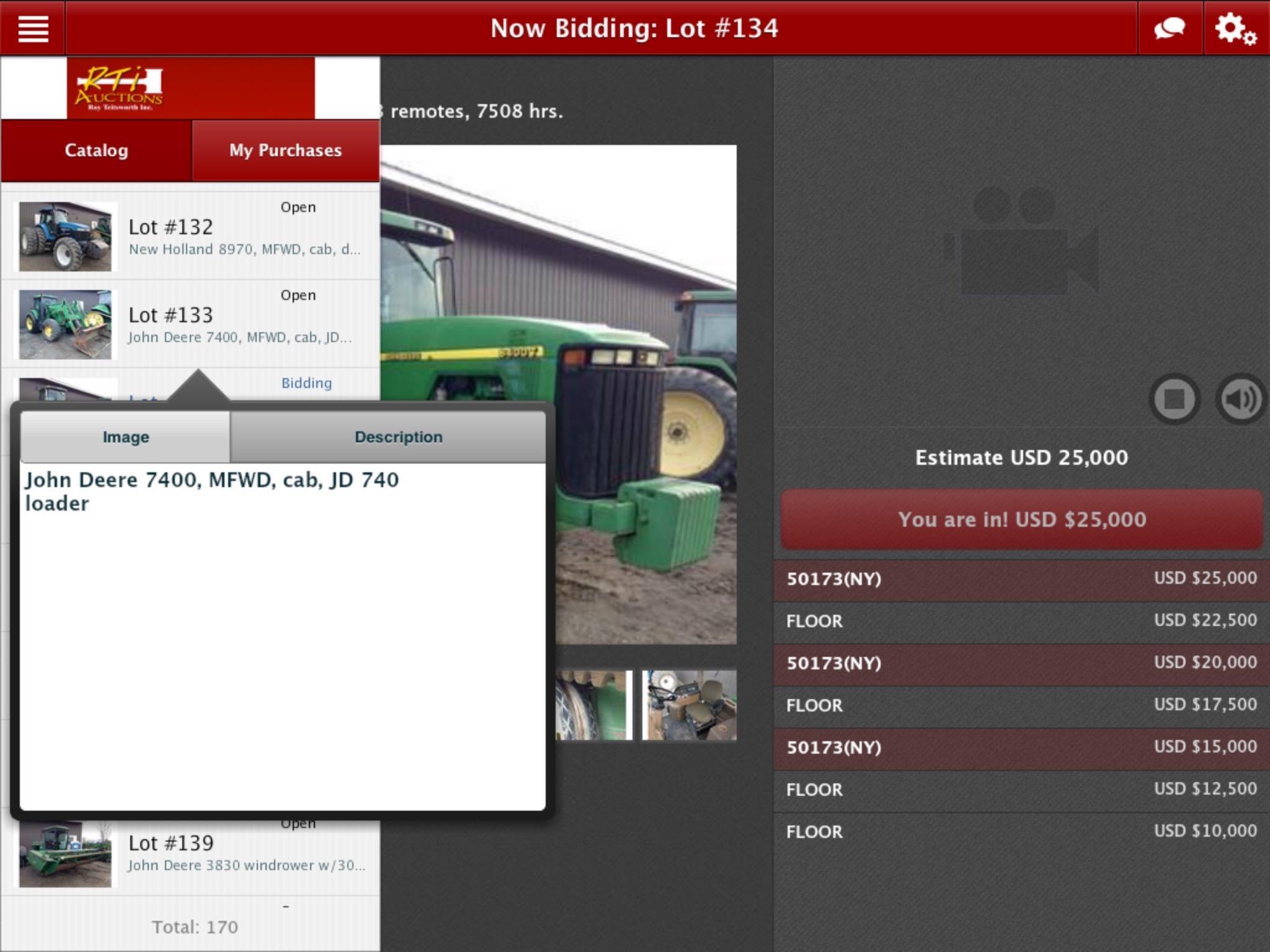View the tractor wheel close-up thumbnail
The image size is (1270, 952).
tap(593, 705)
